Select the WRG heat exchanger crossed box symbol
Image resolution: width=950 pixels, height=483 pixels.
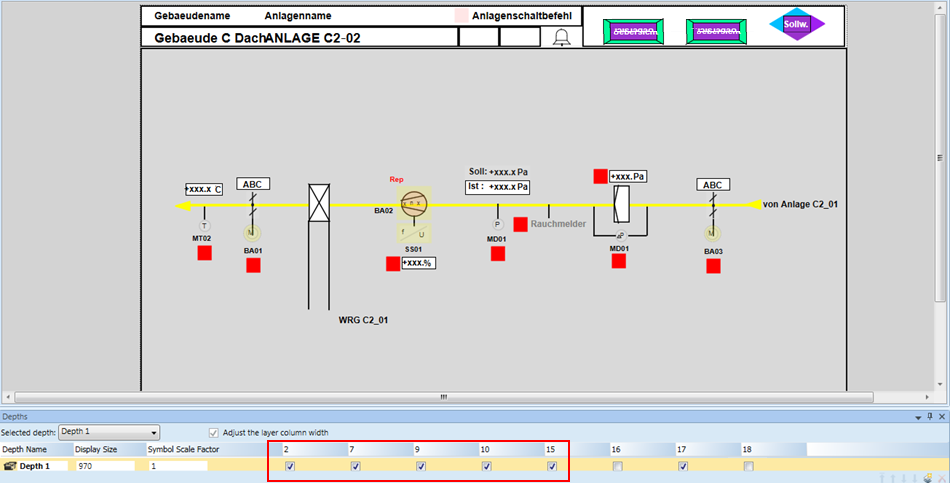pos(319,203)
